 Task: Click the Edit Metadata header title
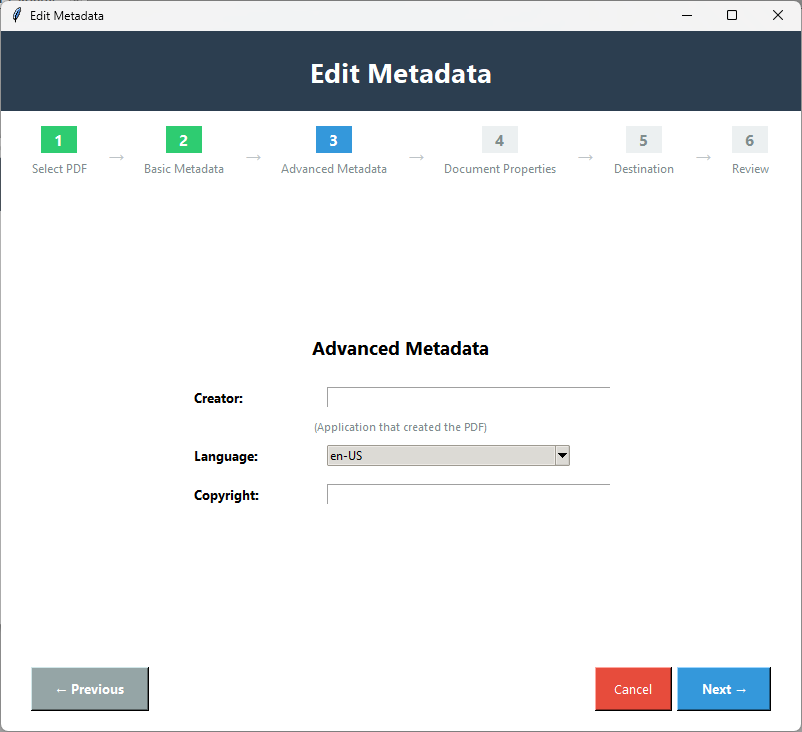pos(400,73)
